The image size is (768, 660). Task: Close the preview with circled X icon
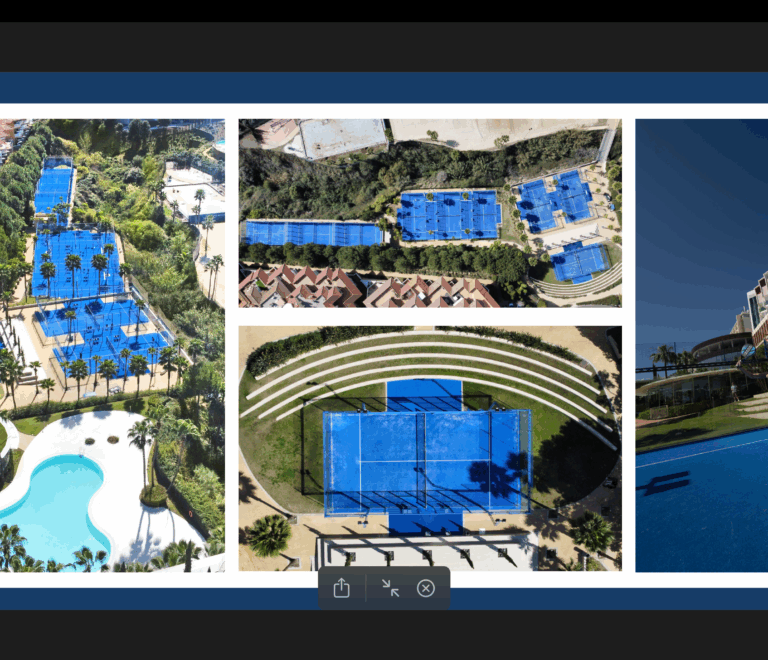click(426, 588)
